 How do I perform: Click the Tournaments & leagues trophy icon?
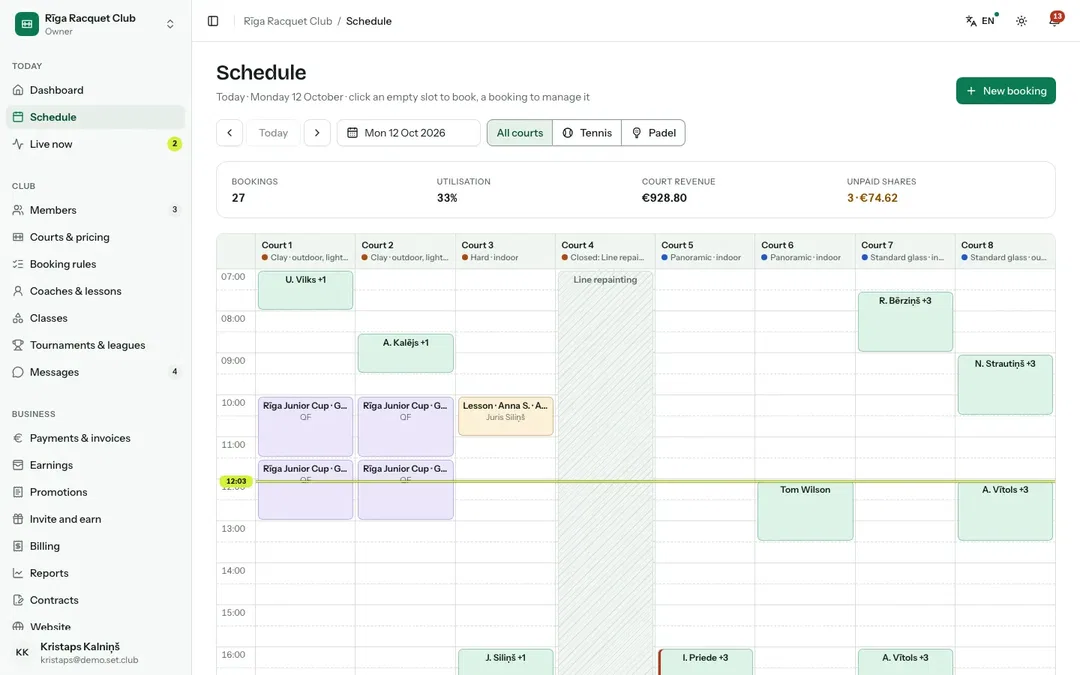point(18,345)
